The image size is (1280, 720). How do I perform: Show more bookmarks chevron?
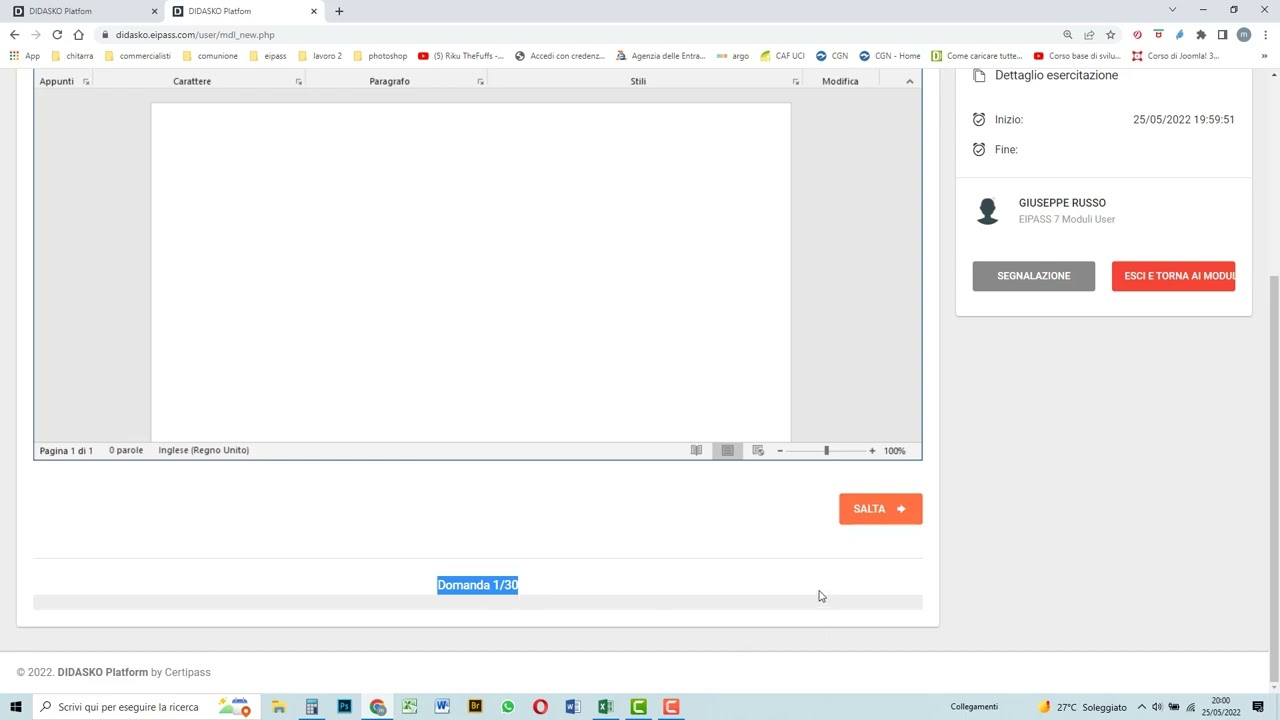pos(1264,56)
